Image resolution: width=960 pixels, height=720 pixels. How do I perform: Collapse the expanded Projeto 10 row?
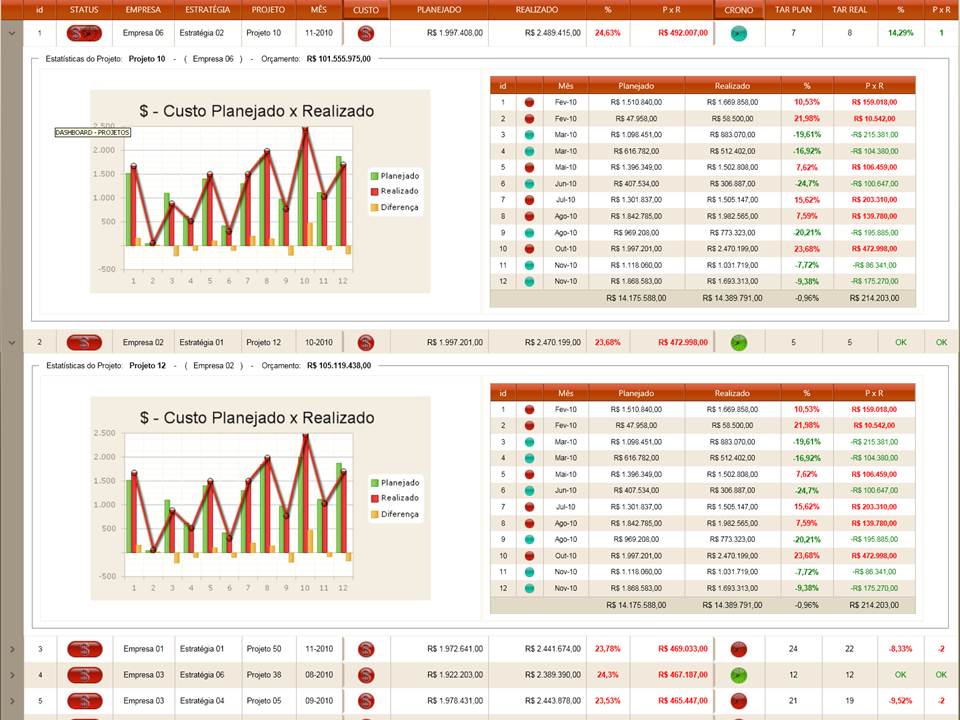pyautogui.click(x=12, y=33)
